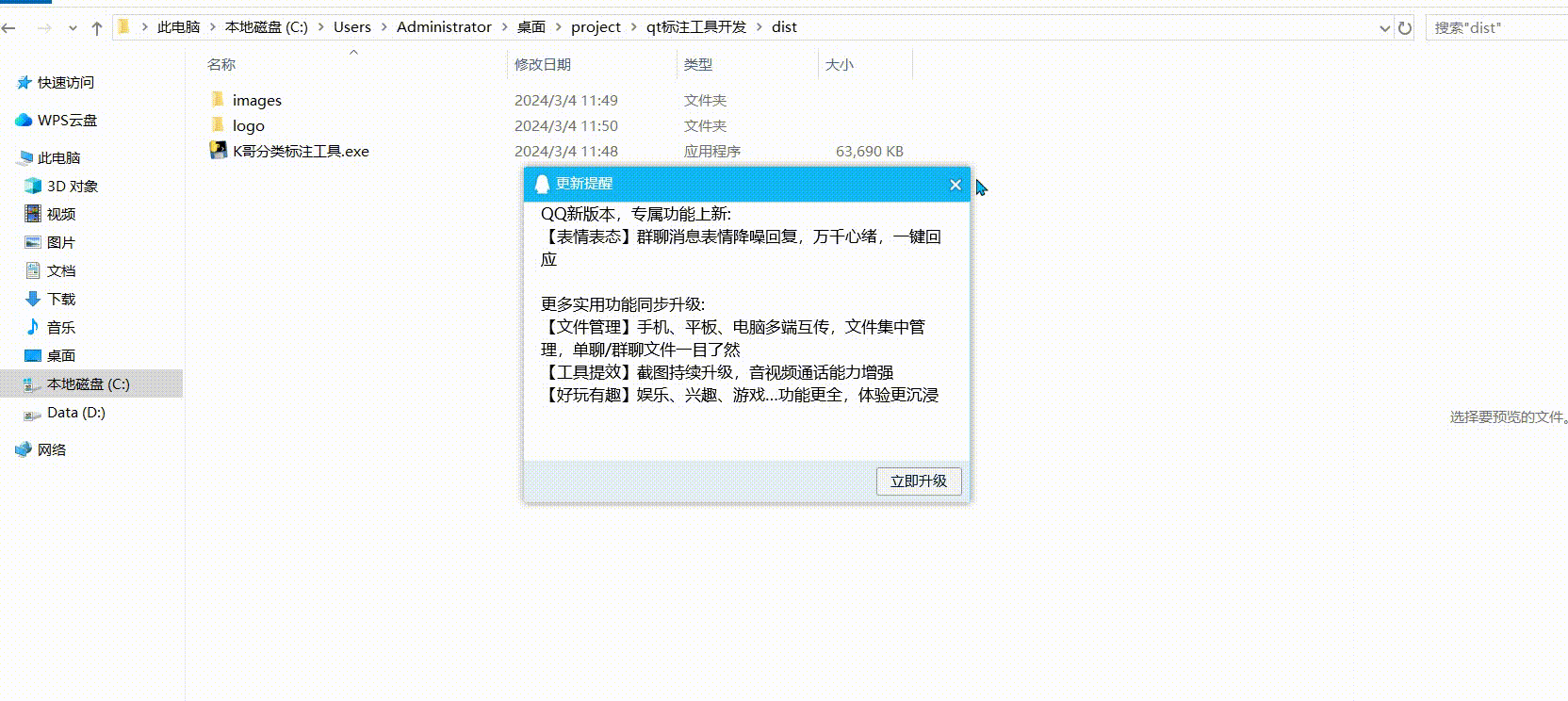Expand subfolders arrow after Administrator breadcrumb
Viewport: 1568px width, 701px height.
point(504,27)
